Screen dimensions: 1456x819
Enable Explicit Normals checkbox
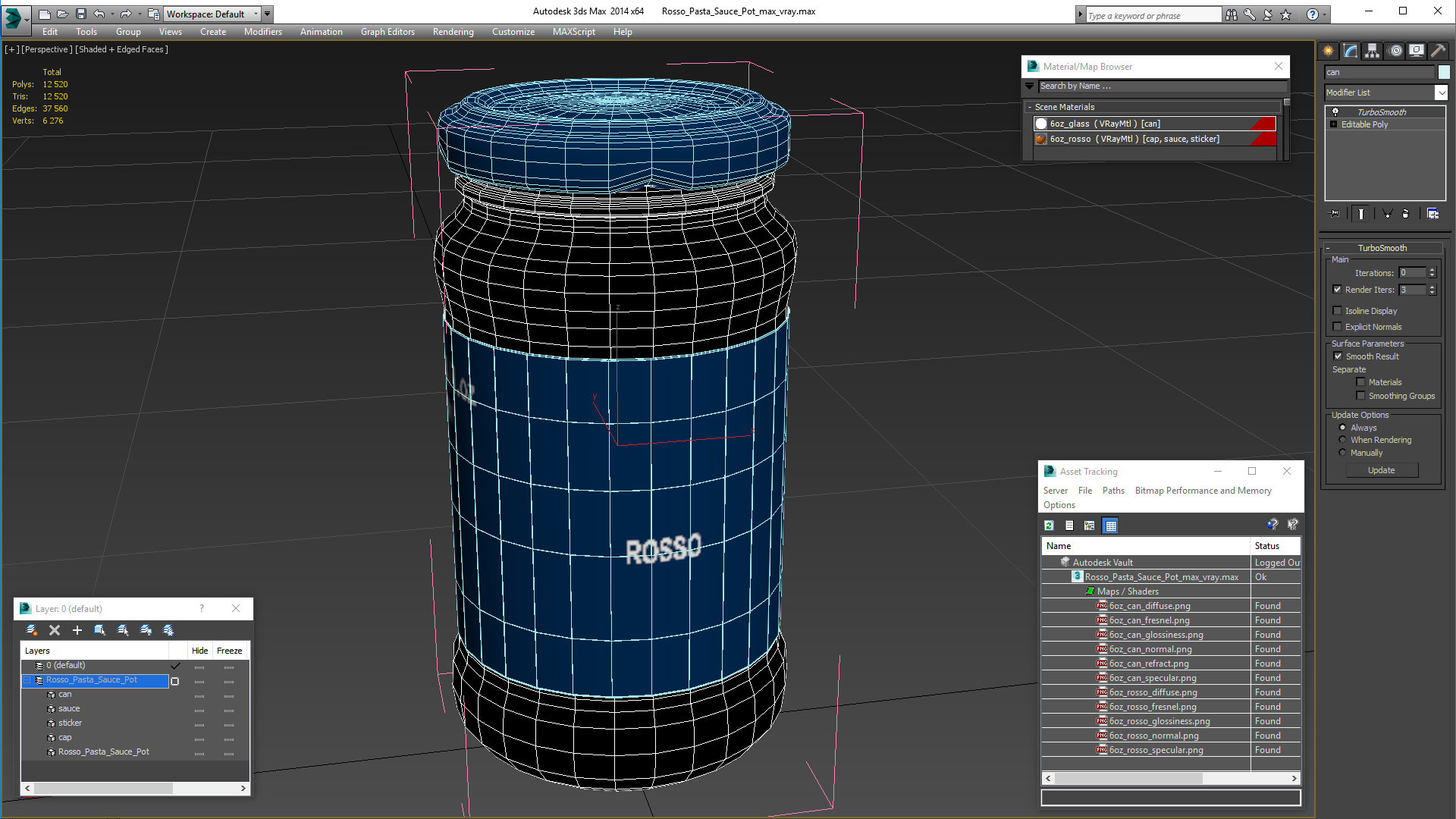point(1338,327)
